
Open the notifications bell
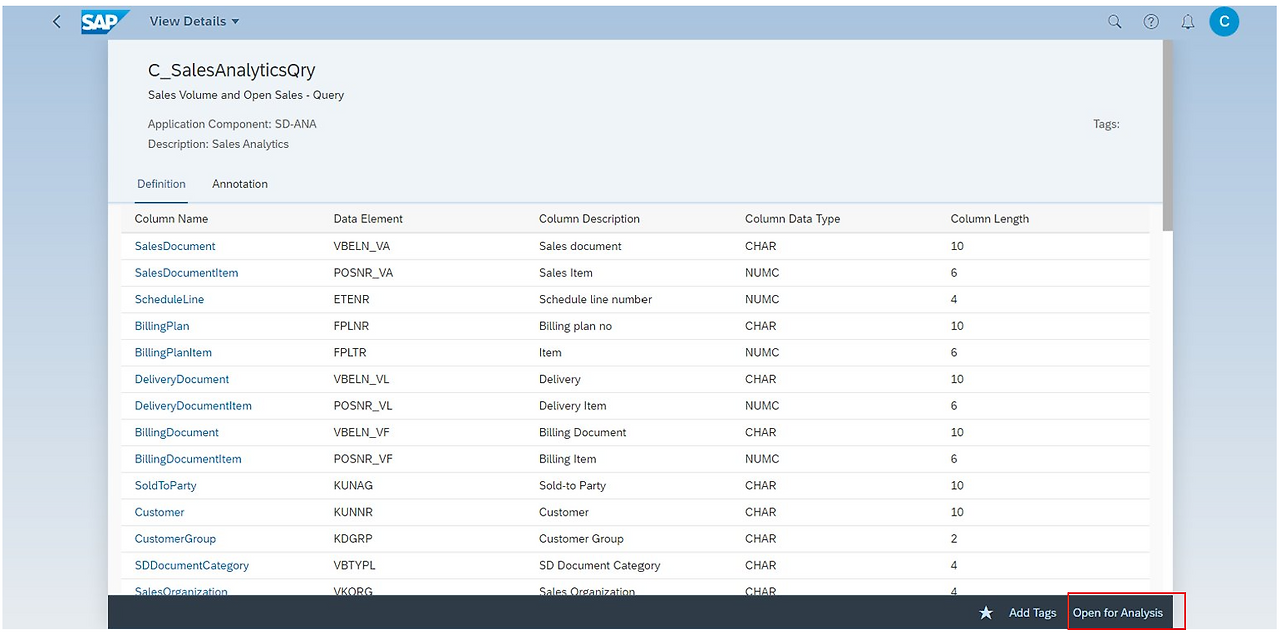click(1187, 21)
